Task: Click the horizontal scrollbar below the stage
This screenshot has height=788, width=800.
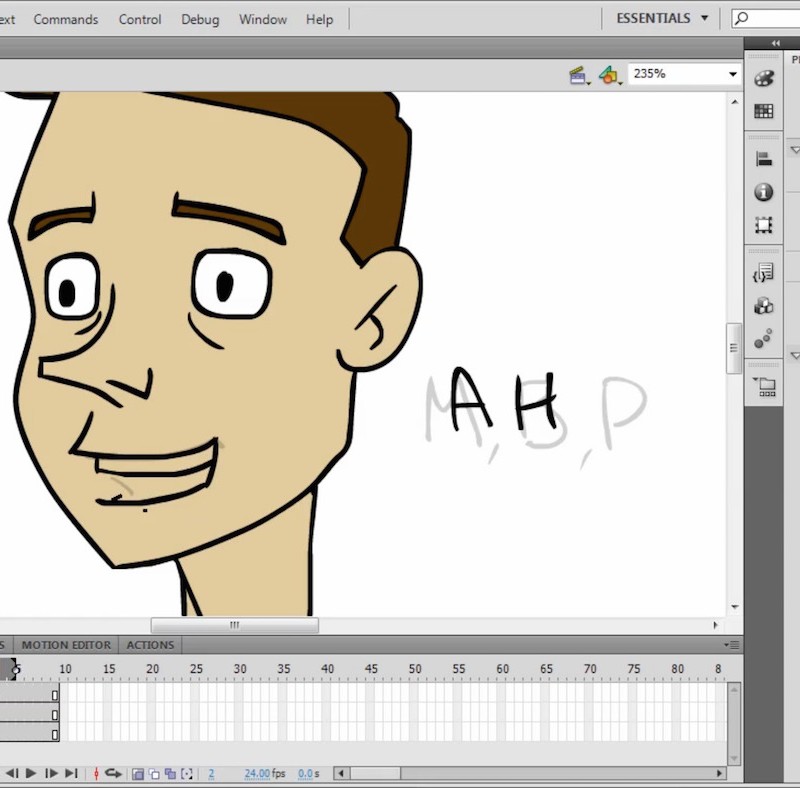Action: 234,623
